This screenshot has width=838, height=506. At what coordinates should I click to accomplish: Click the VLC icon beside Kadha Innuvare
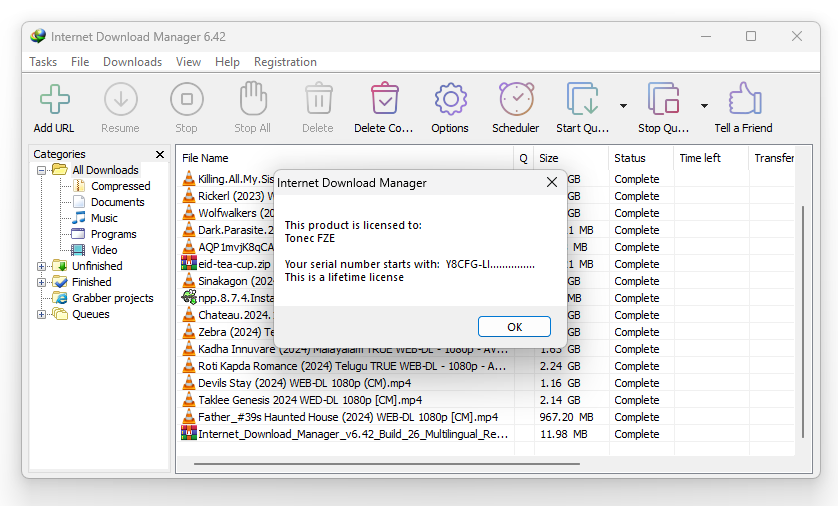(x=189, y=348)
